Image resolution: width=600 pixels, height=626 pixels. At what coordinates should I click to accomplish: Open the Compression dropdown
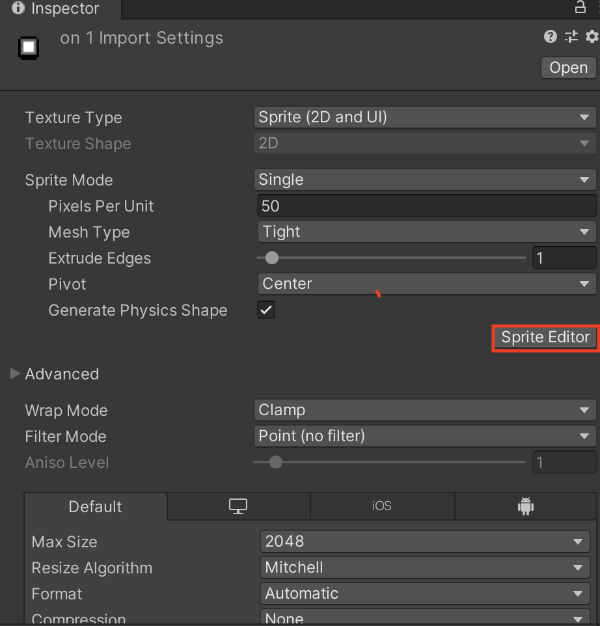[x=425, y=617]
